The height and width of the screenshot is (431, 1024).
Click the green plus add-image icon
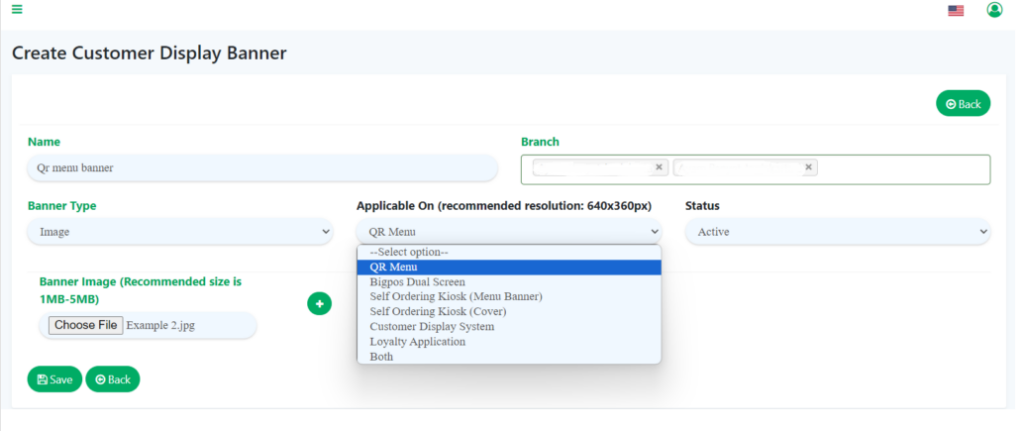(x=319, y=303)
